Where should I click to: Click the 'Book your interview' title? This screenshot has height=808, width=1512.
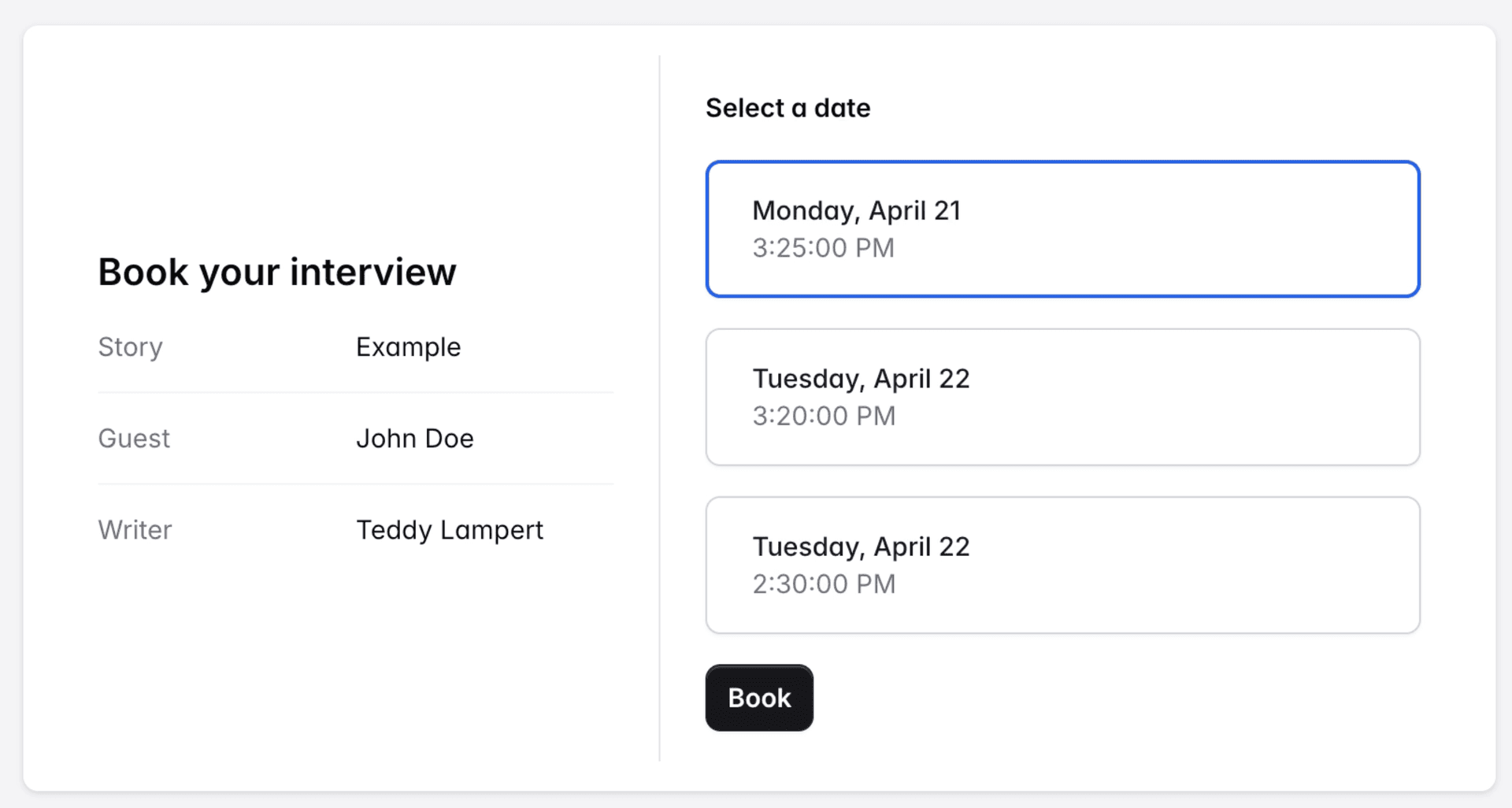[x=276, y=272]
